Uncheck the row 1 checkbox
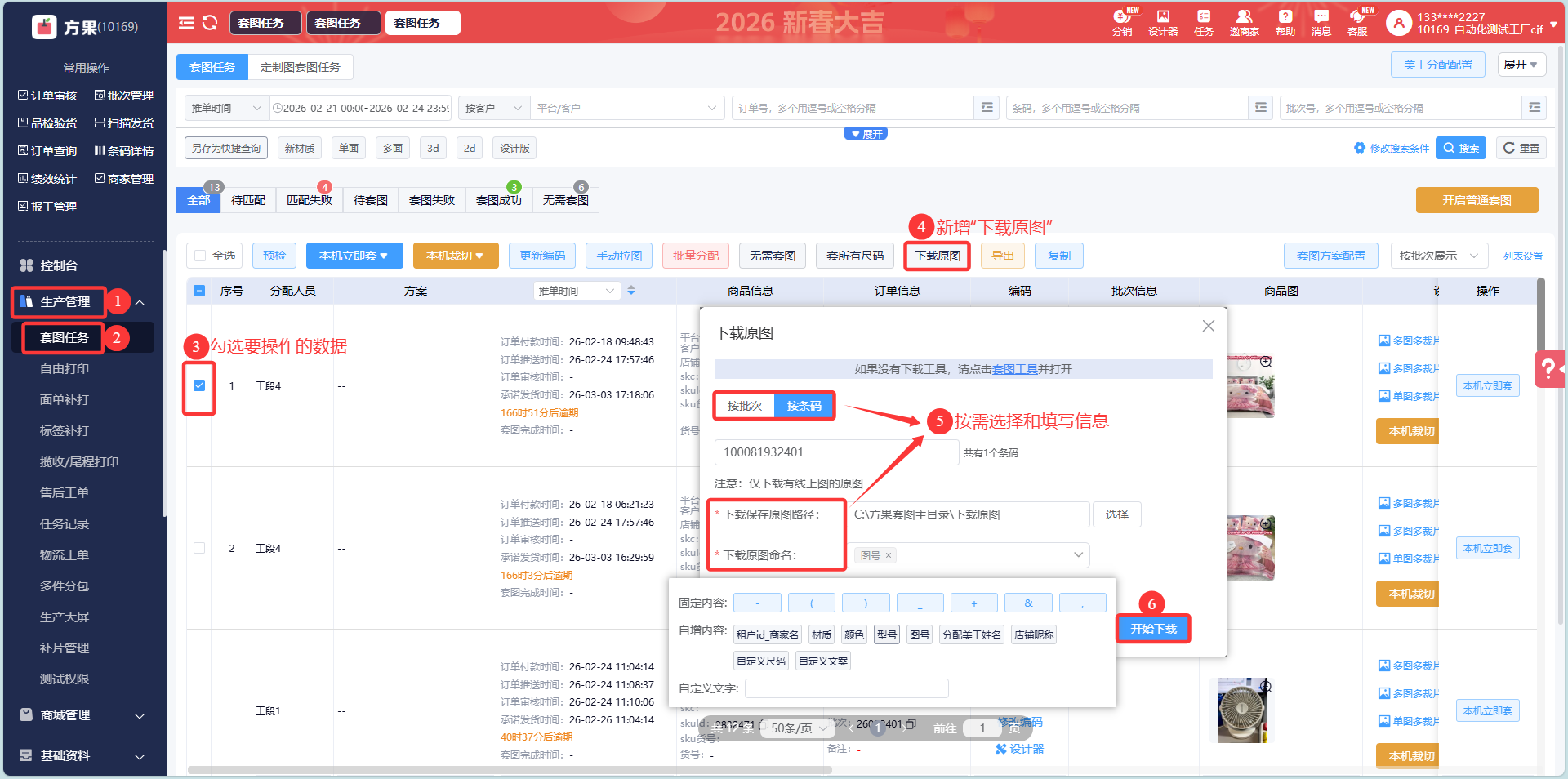 click(x=199, y=385)
